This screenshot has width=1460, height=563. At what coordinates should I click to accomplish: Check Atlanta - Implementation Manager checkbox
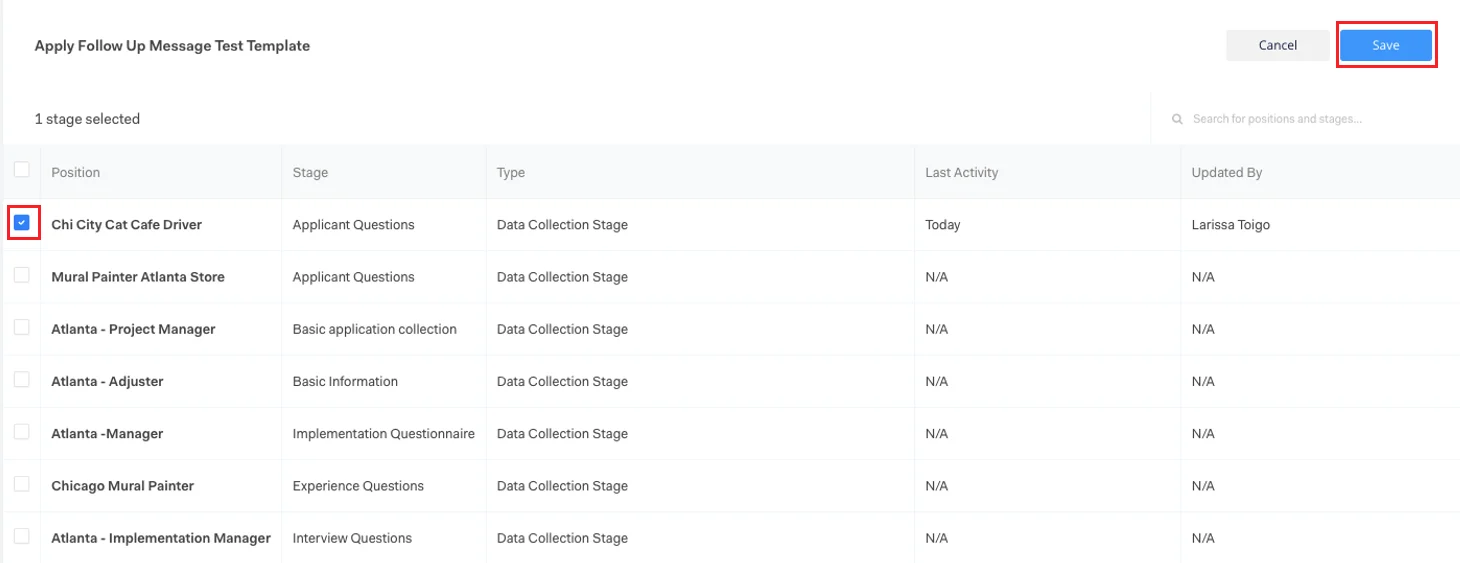tap(21, 536)
